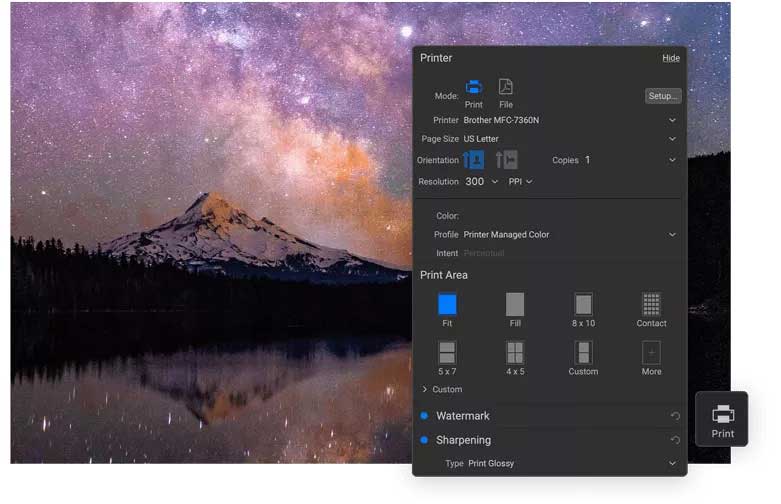Toggle the Watermark section on or off
This screenshot has height=504, width=781.
point(424,416)
